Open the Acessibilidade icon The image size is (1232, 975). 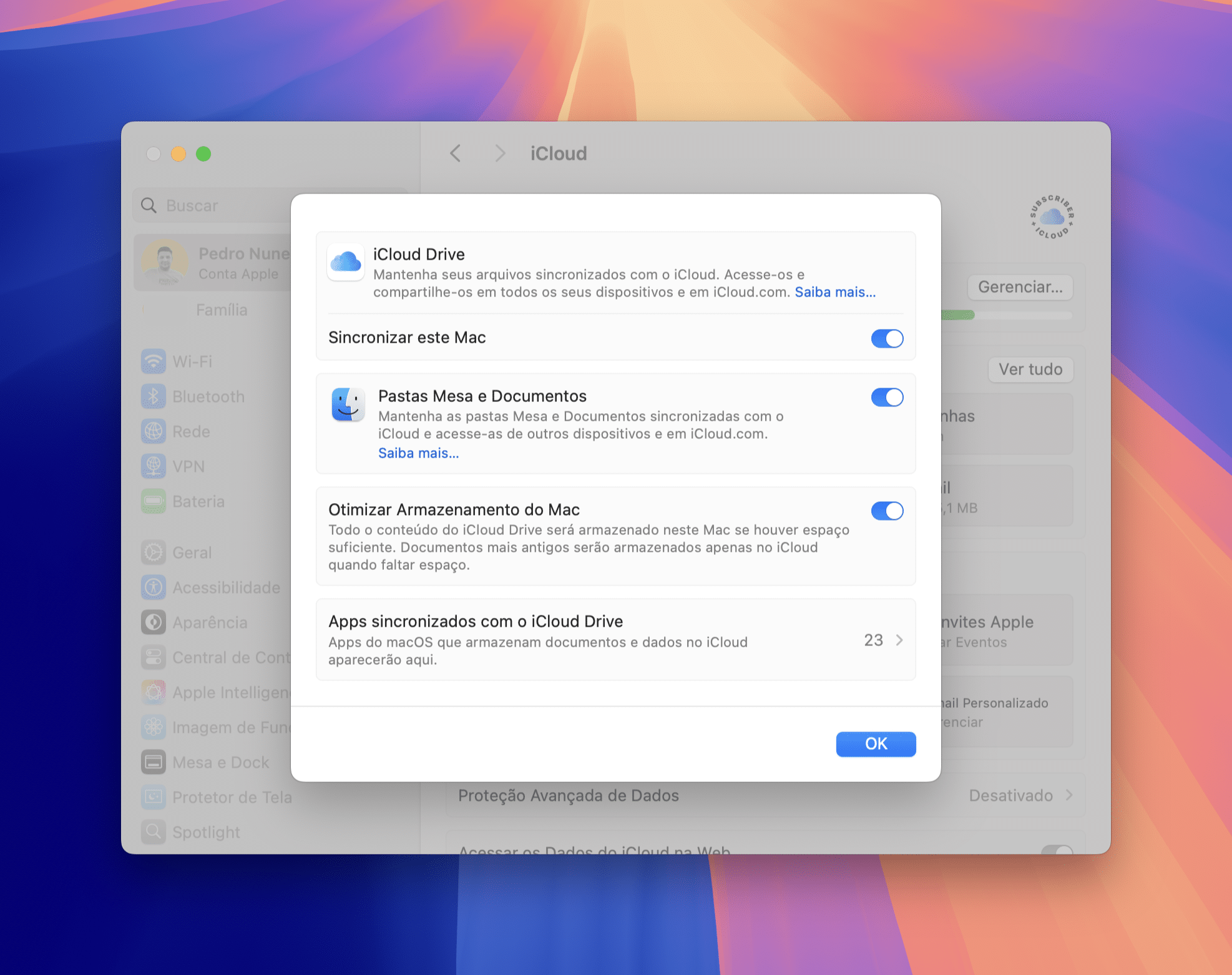pos(154,587)
